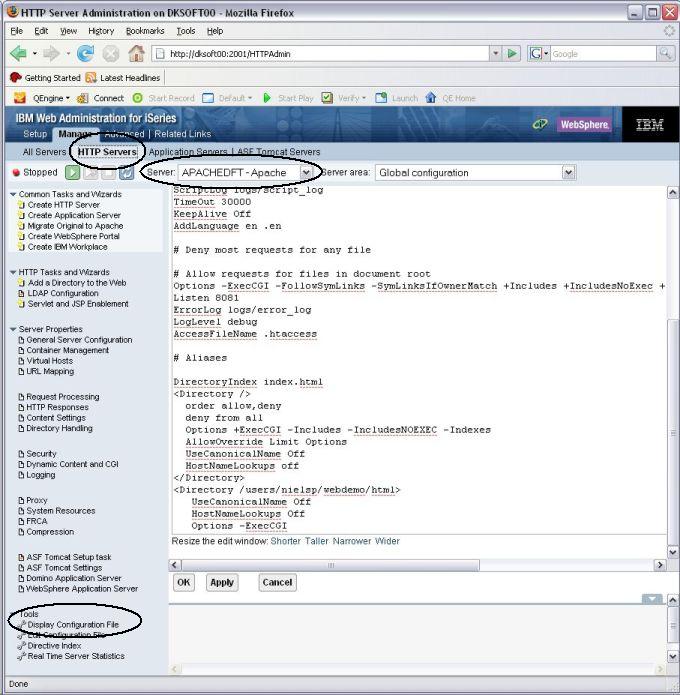Switch to the Setup tab
Screen dimensions: 680x695
click(35, 134)
